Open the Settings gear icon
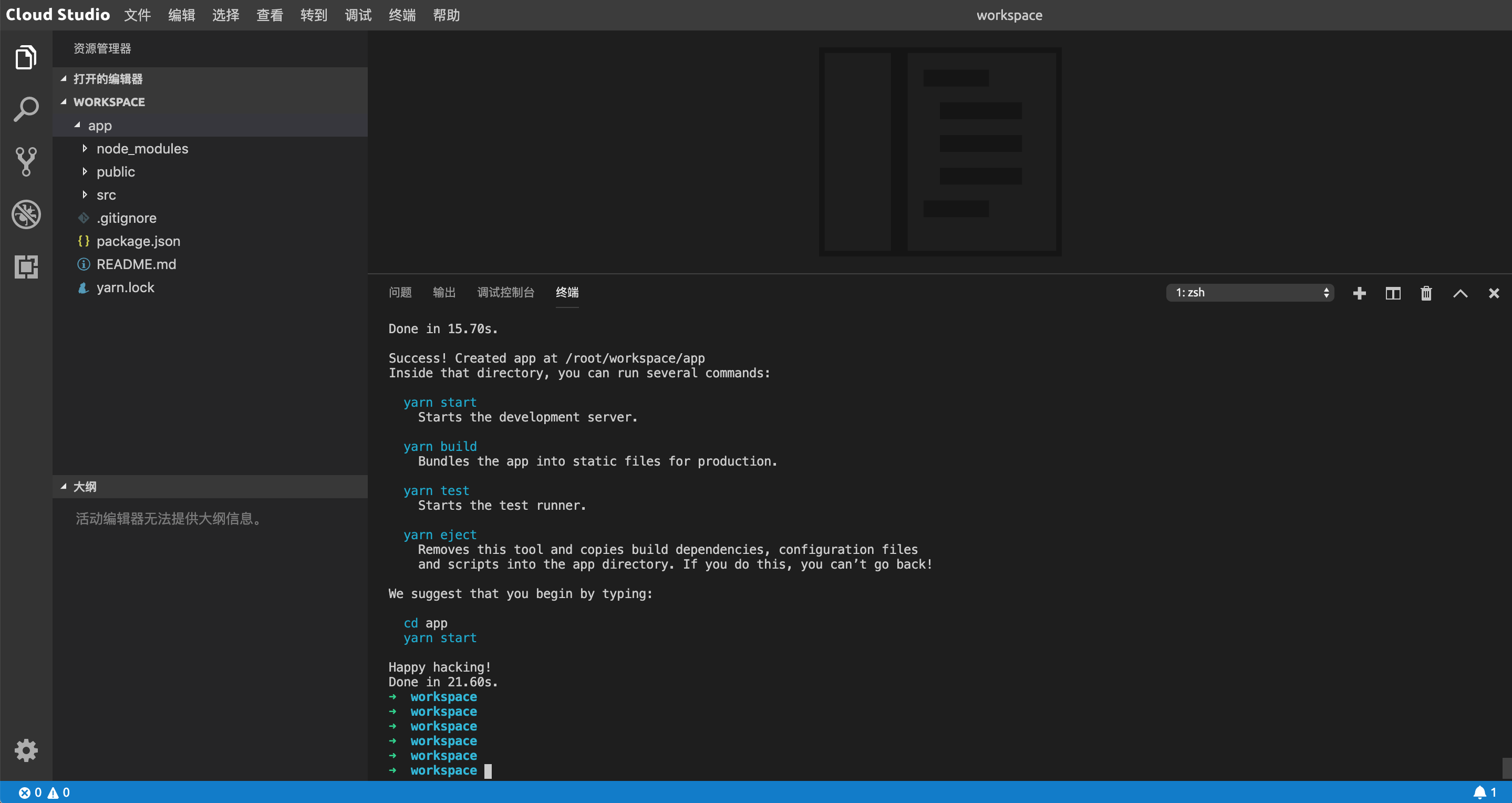The height and width of the screenshot is (803, 1512). [26, 750]
